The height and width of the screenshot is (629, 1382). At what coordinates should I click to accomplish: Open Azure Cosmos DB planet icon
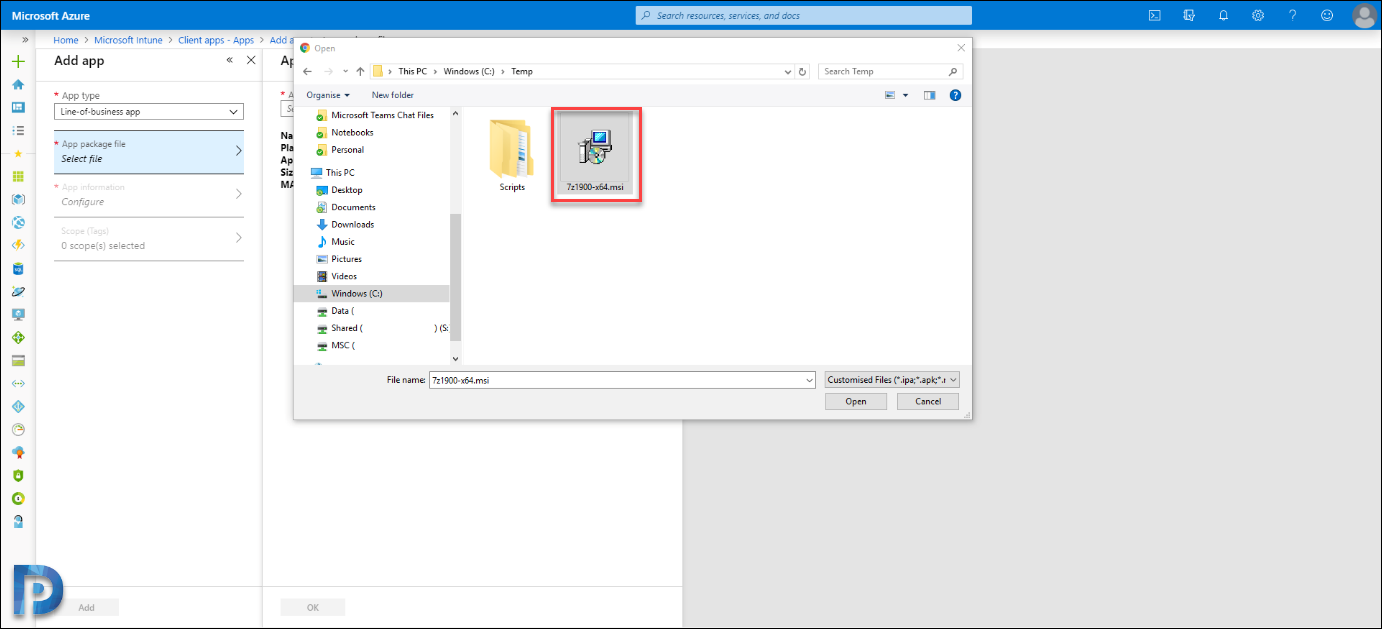pyautogui.click(x=18, y=291)
